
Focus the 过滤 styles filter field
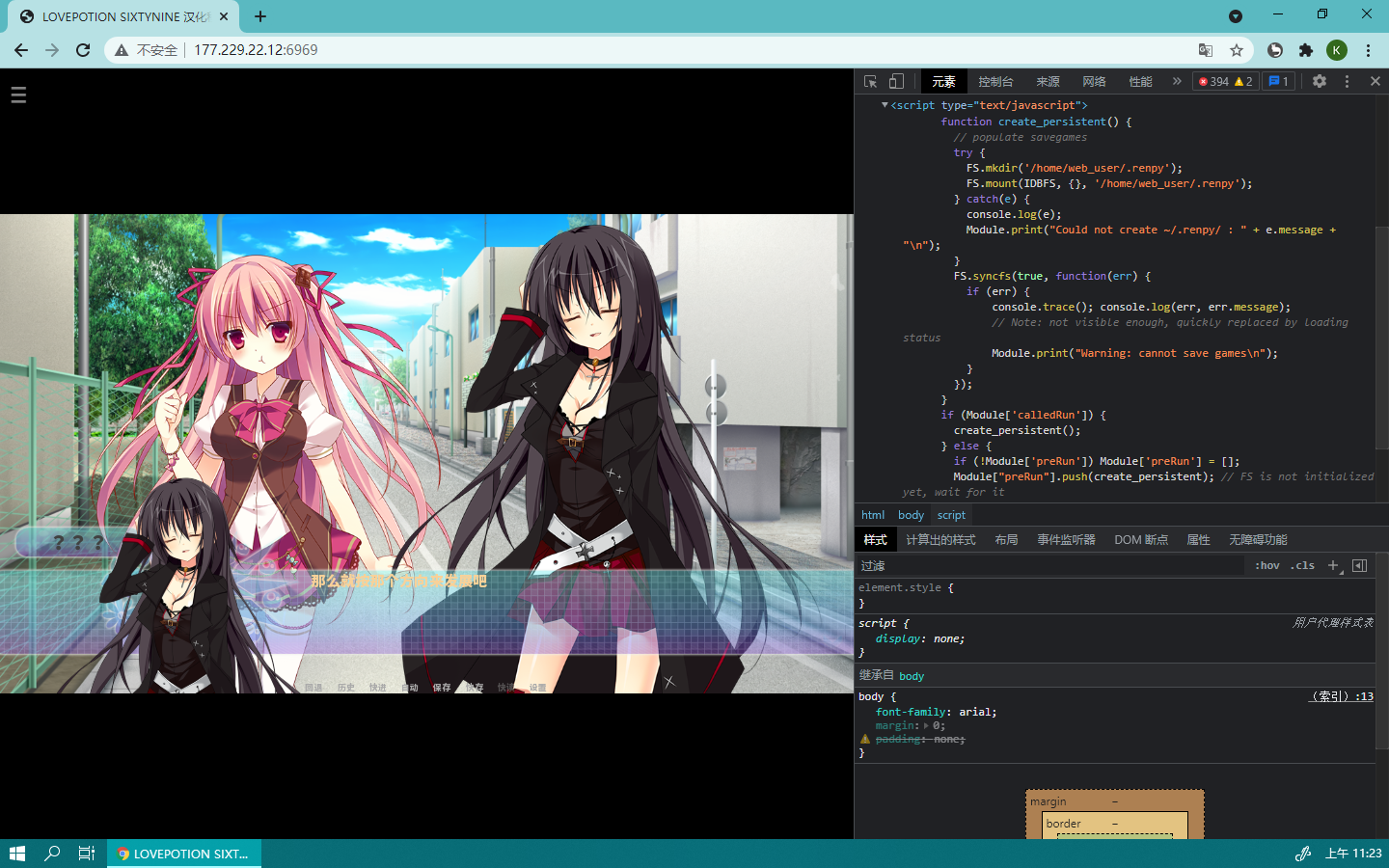(x=1049, y=566)
